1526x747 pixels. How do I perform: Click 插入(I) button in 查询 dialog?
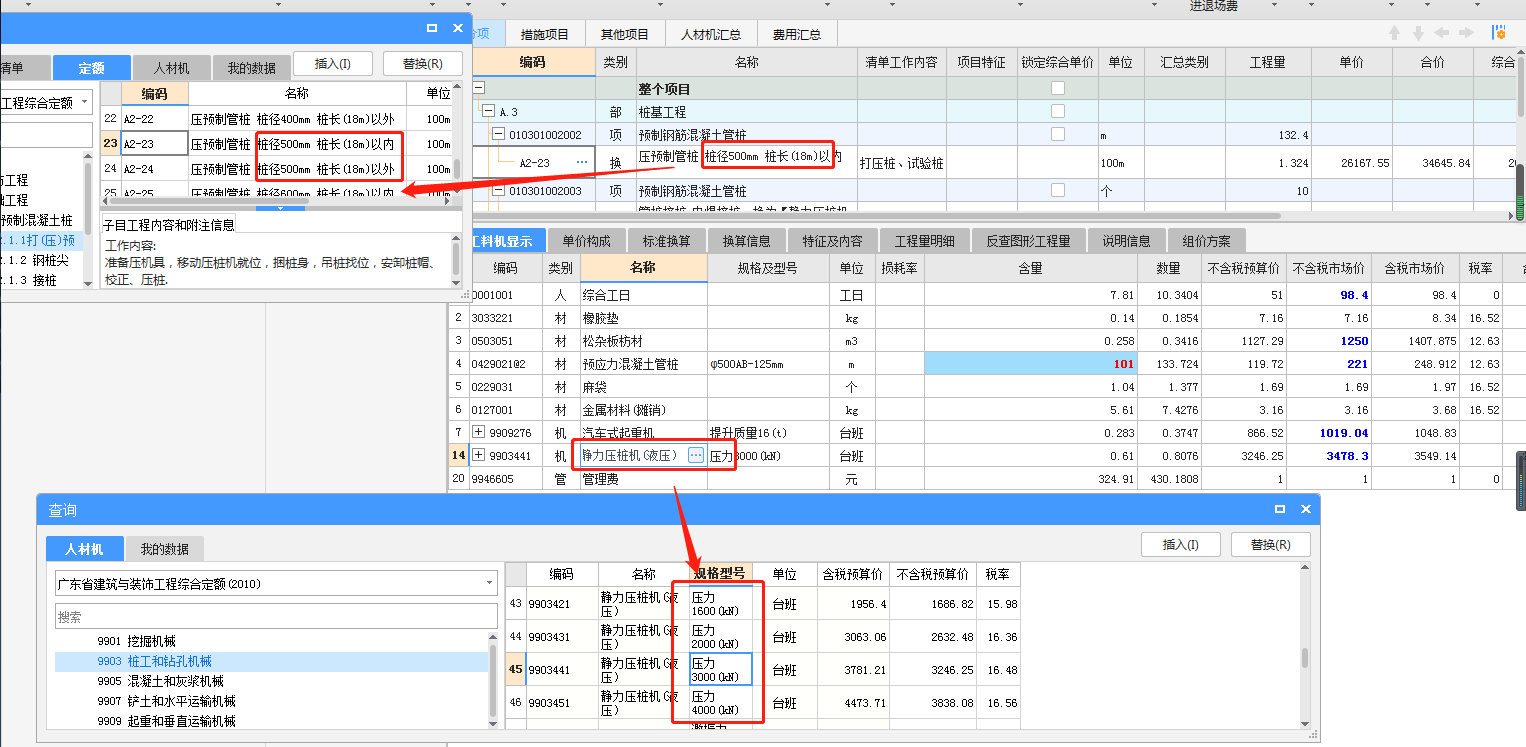tap(1182, 545)
